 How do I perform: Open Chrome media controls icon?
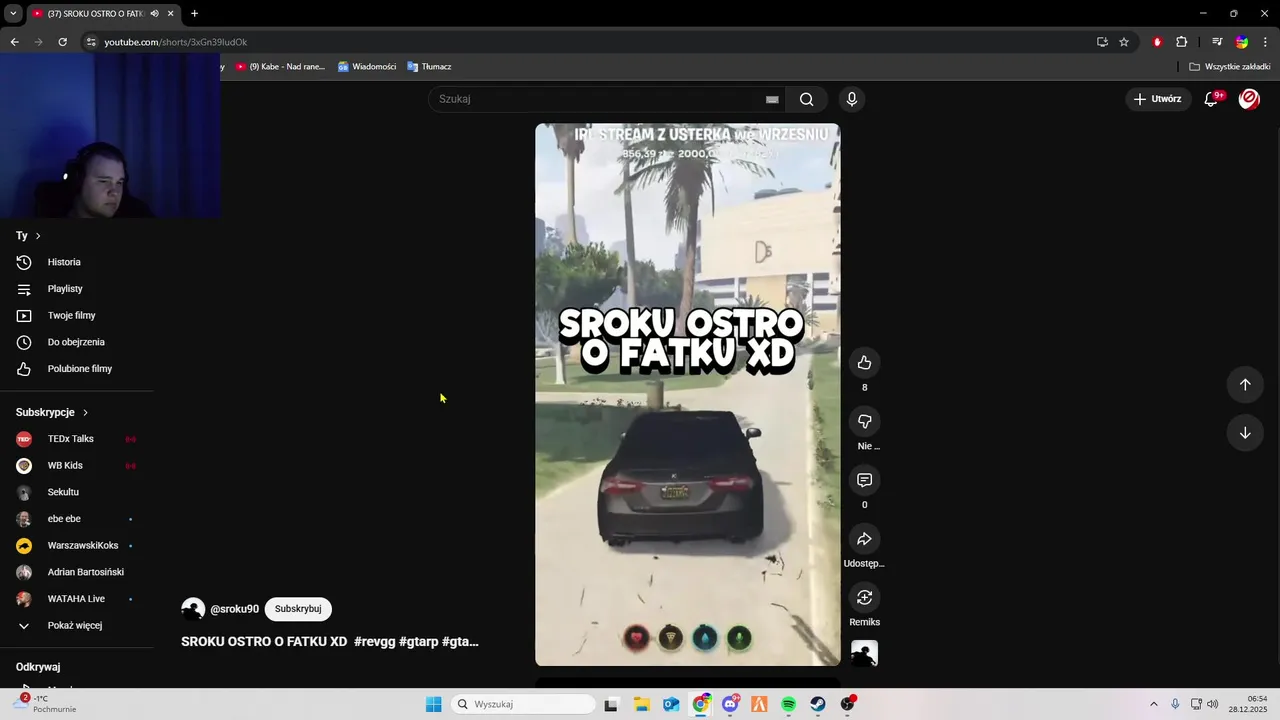(x=1217, y=42)
